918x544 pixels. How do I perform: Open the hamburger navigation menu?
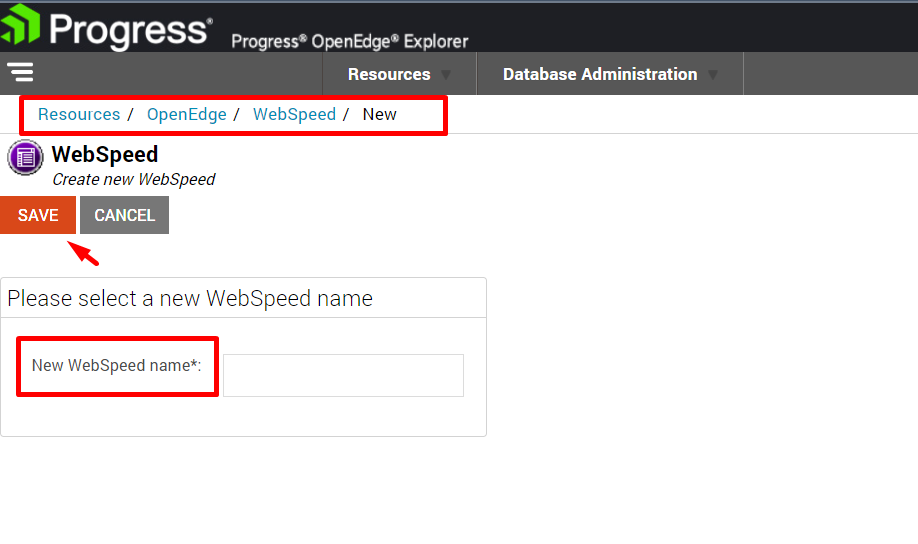pos(20,72)
